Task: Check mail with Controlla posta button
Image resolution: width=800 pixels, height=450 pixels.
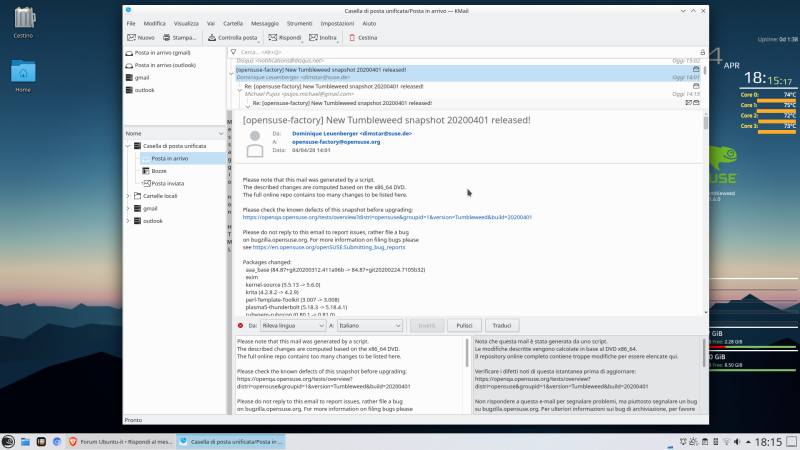Action: (233, 38)
